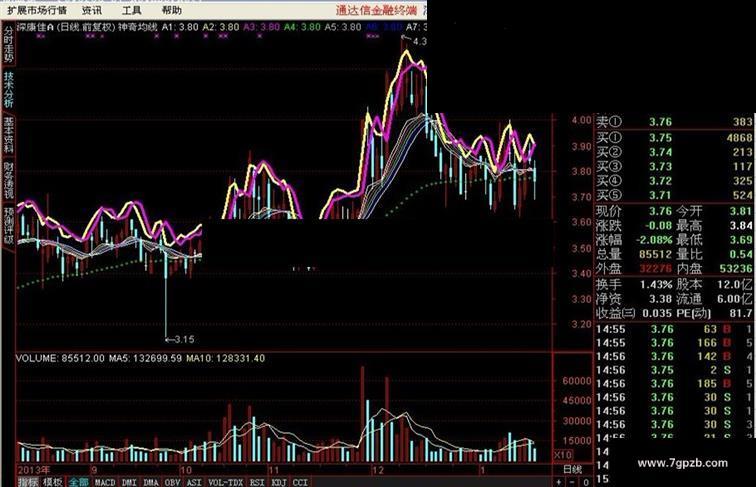Click the 0 reset button at bottom right

pyautogui.click(x=586, y=482)
